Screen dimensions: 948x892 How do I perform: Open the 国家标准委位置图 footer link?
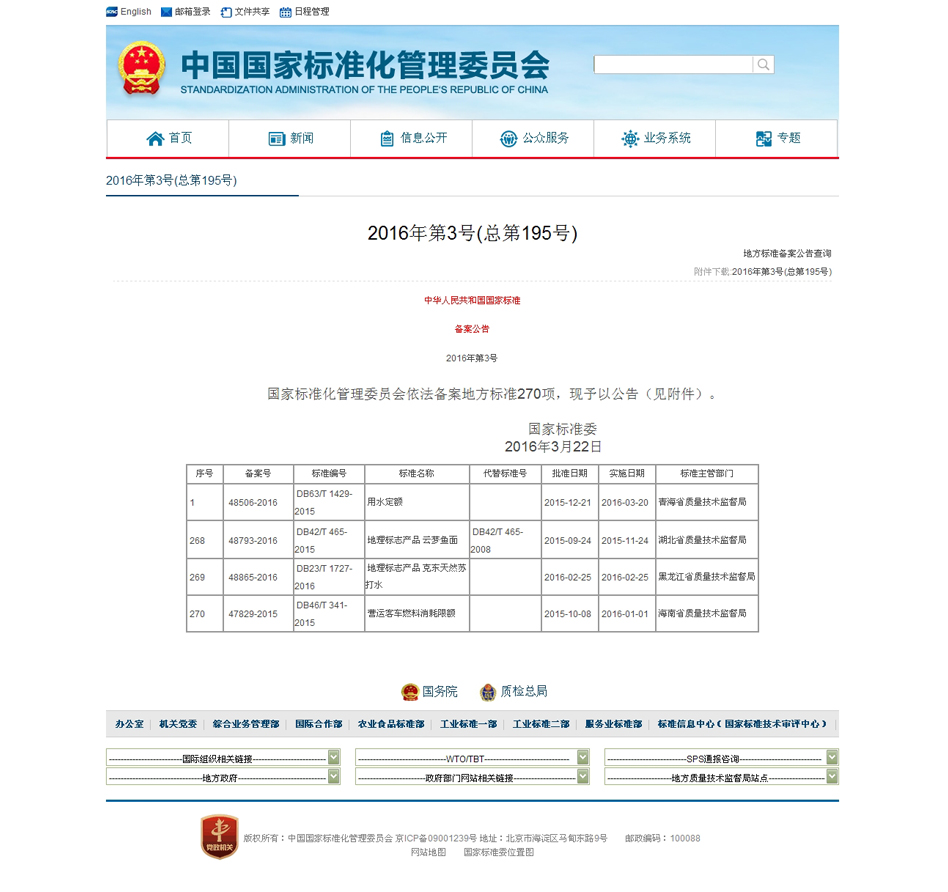click(499, 853)
